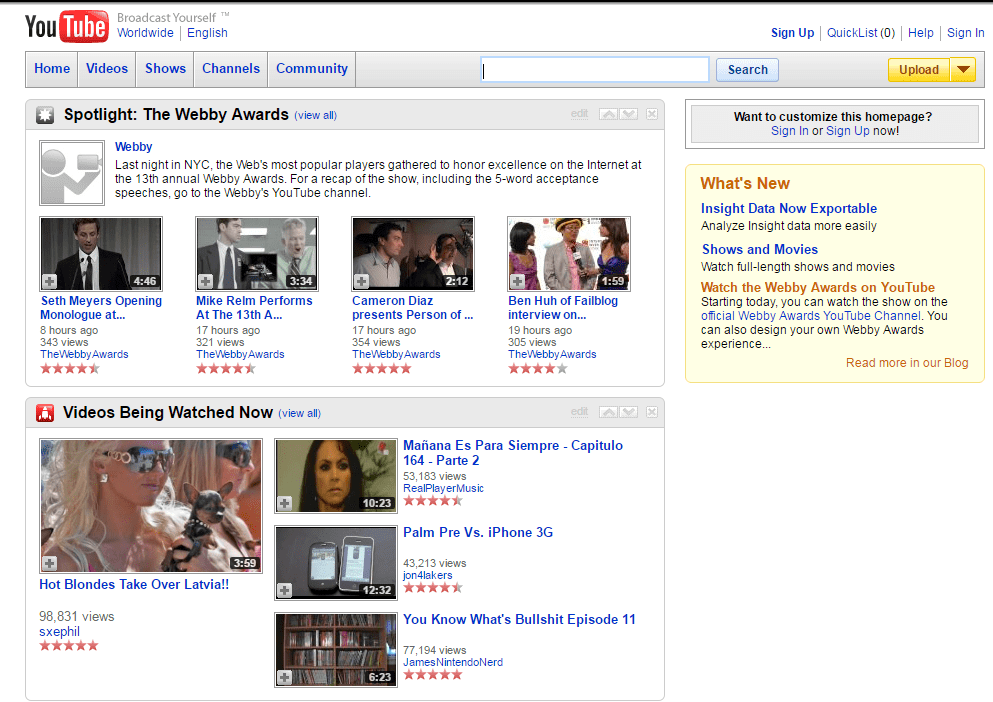Open Insight Data Now Exportable link

pyautogui.click(x=788, y=209)
